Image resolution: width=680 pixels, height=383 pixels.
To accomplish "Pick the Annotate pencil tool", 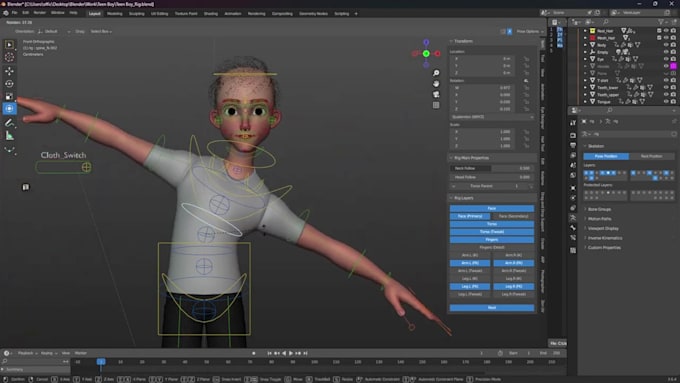I will [x=9, y=123].
